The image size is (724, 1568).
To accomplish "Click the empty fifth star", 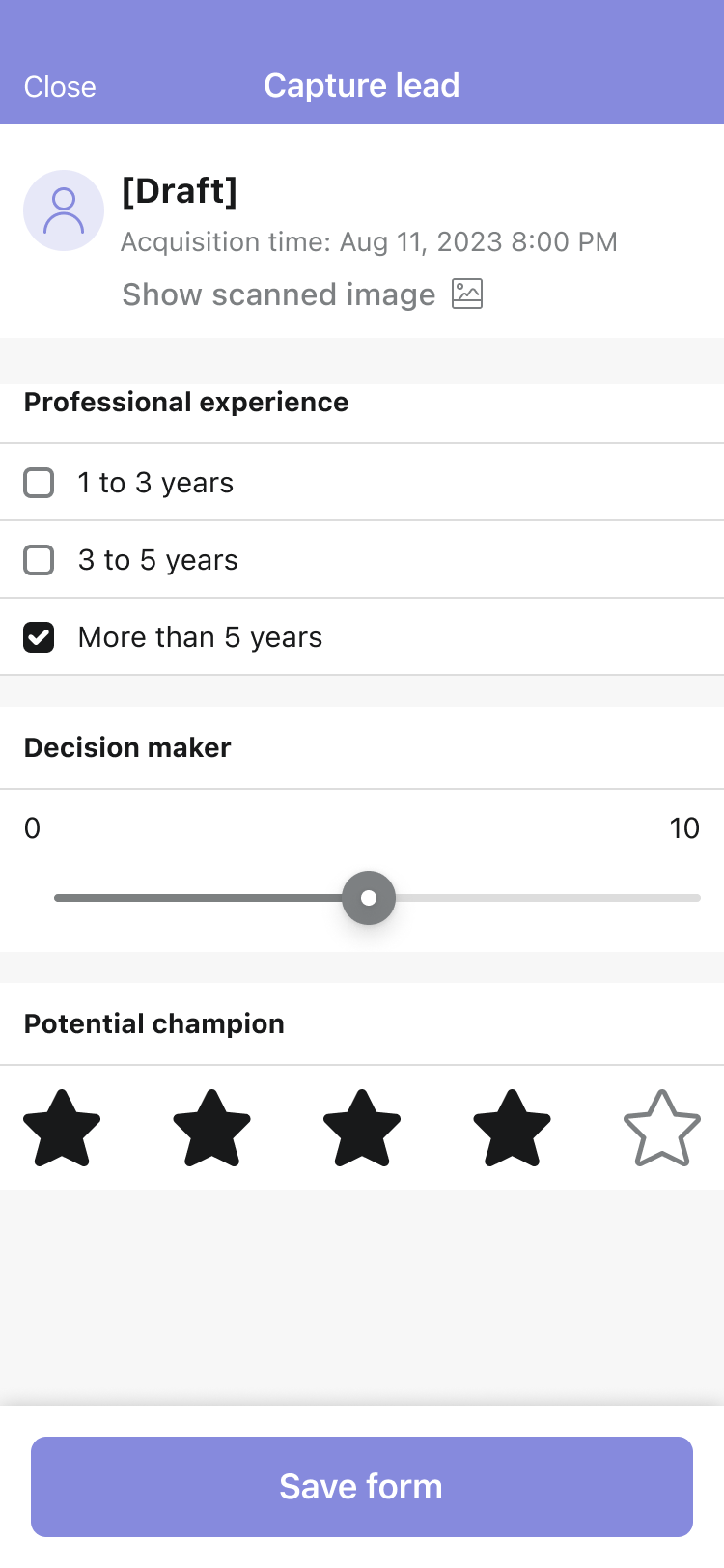I will point(662,1128).
